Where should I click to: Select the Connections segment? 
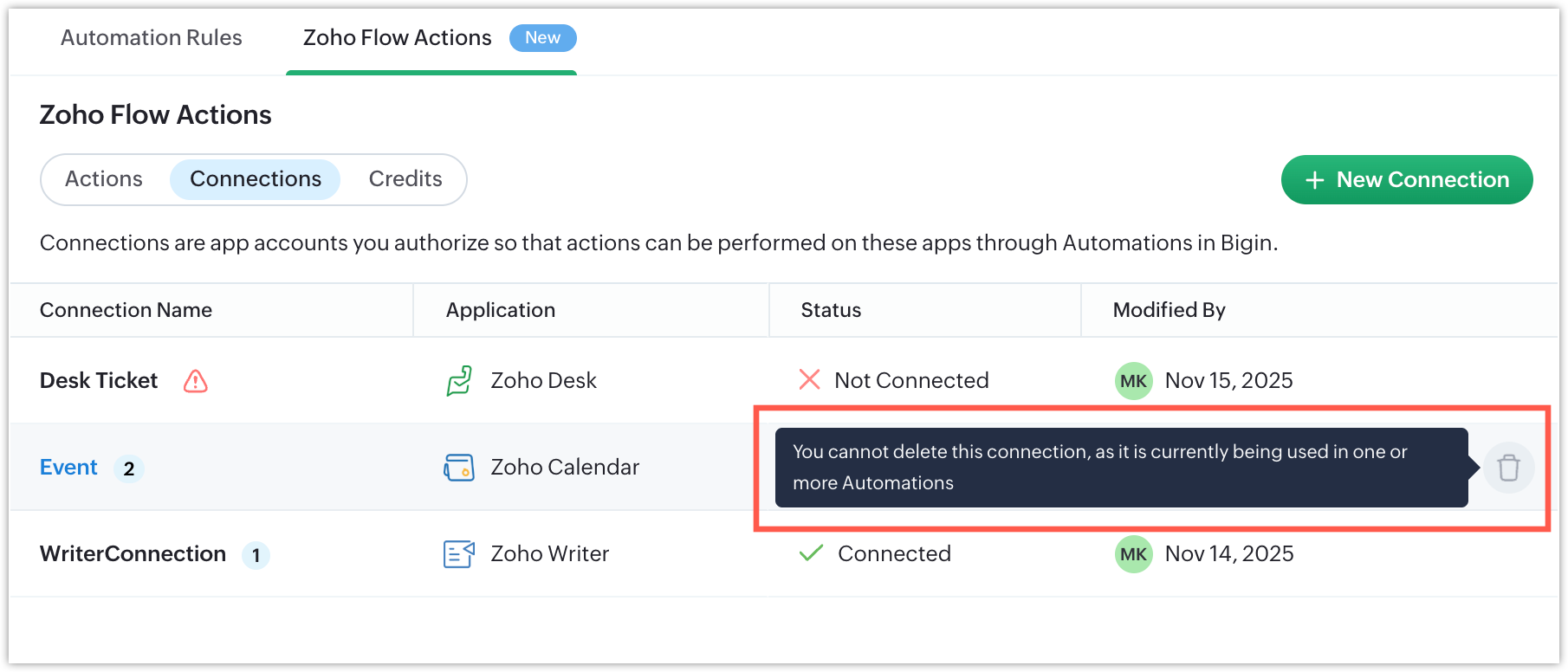(x=256, y=179)
